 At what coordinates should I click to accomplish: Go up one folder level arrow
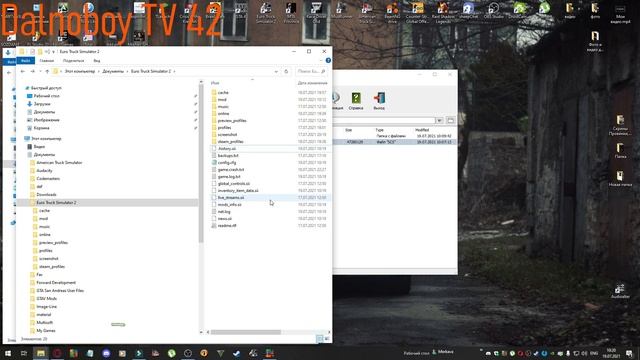[x=47, y=71]
